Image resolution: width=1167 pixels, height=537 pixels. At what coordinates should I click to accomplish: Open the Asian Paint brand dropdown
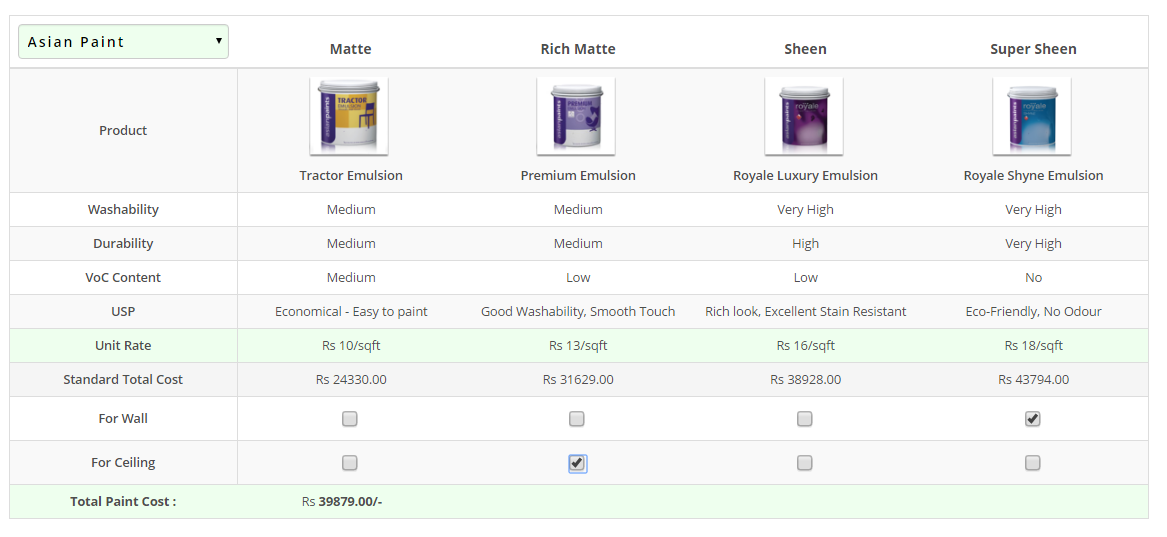coord(123,42)
